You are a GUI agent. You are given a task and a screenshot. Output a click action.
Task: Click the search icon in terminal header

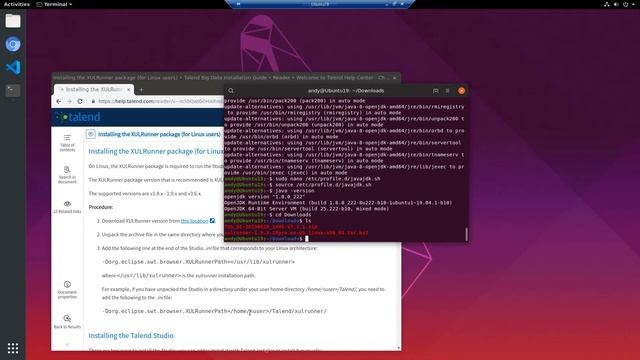(231, 91)
